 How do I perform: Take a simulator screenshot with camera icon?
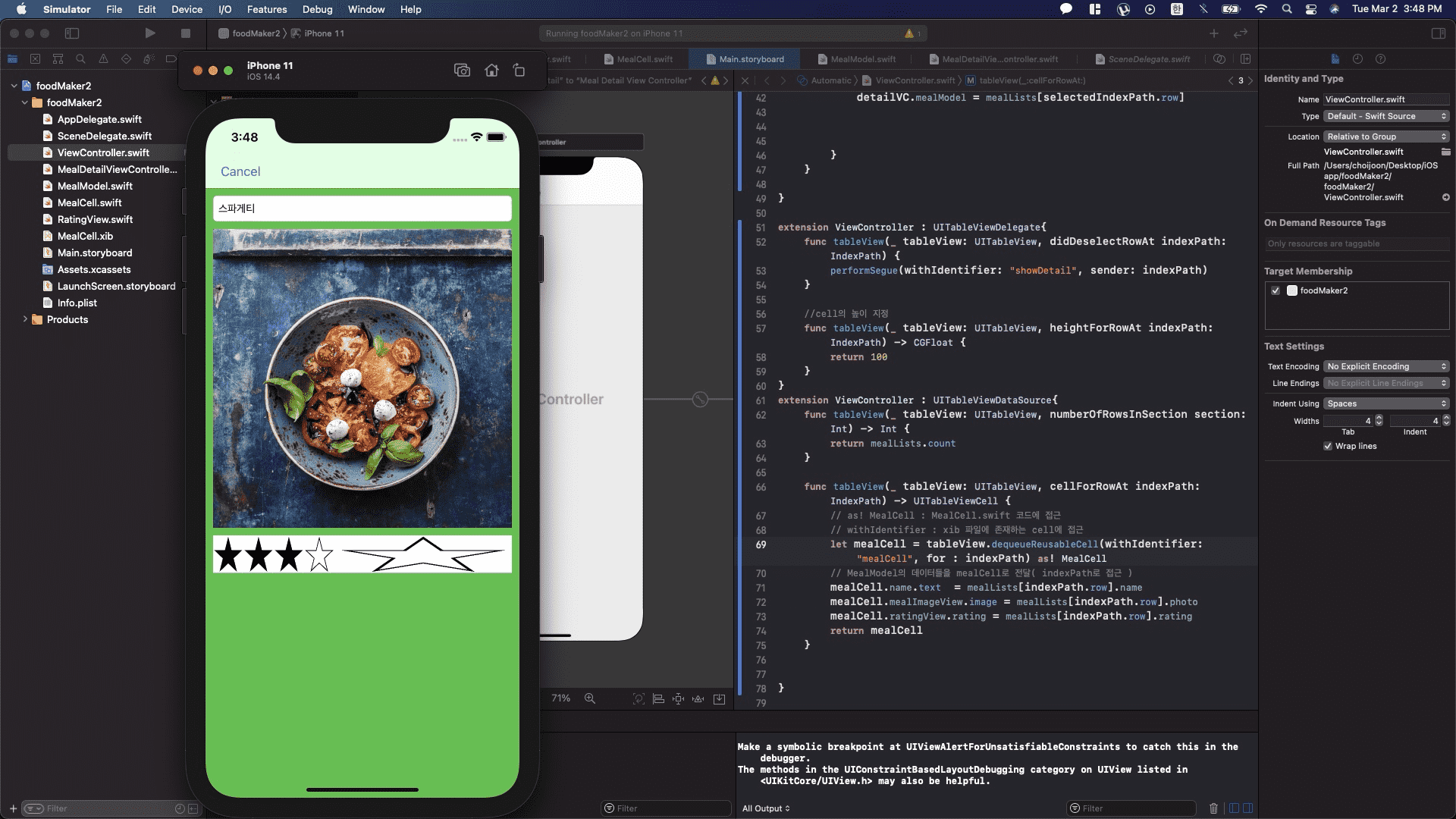[462, 71]
